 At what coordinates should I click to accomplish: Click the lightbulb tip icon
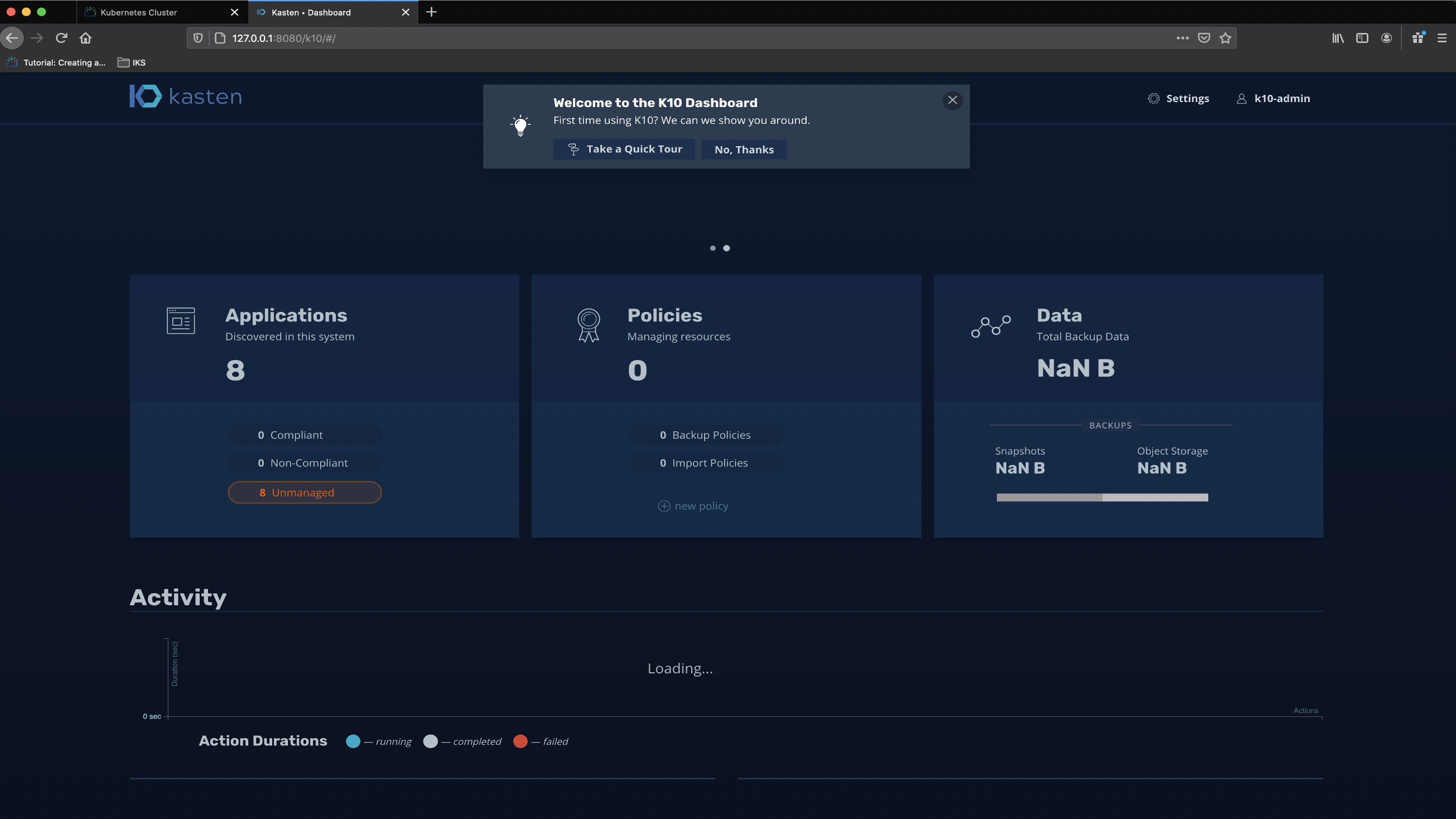[520, 126]
